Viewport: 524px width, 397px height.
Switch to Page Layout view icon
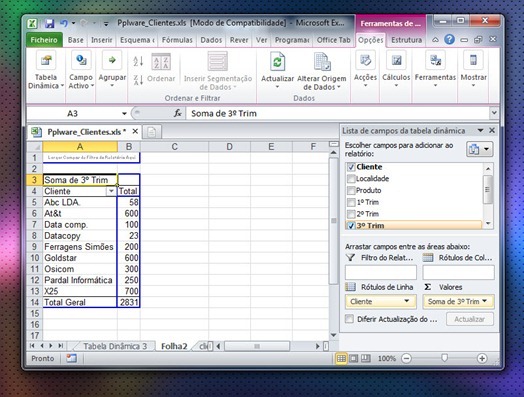[x=354, y=359]
